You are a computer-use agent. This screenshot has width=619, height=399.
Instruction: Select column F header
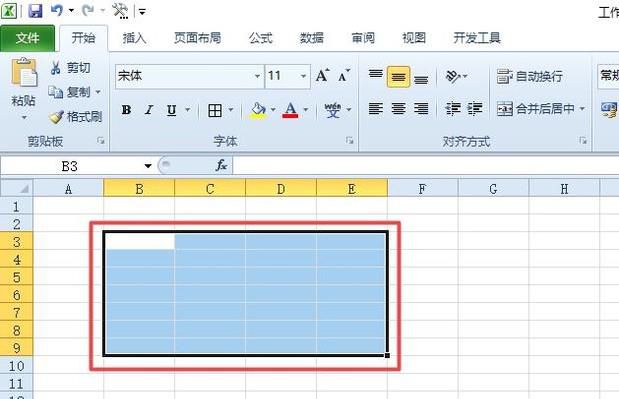[x=422, y=188]
